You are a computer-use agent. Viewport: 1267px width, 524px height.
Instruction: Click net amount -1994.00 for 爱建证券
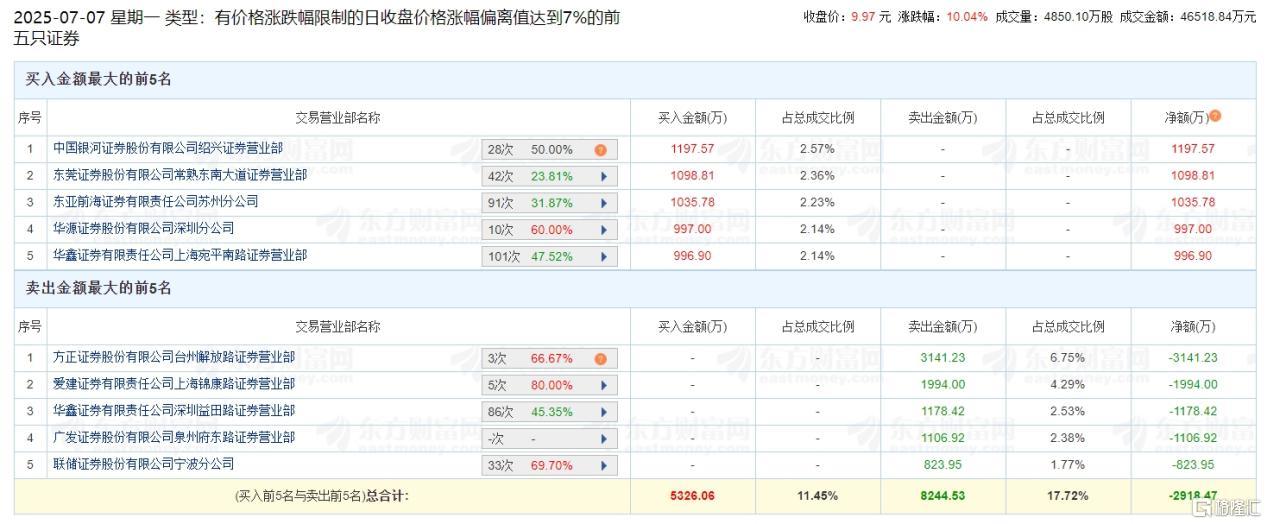click(1192, 384)
